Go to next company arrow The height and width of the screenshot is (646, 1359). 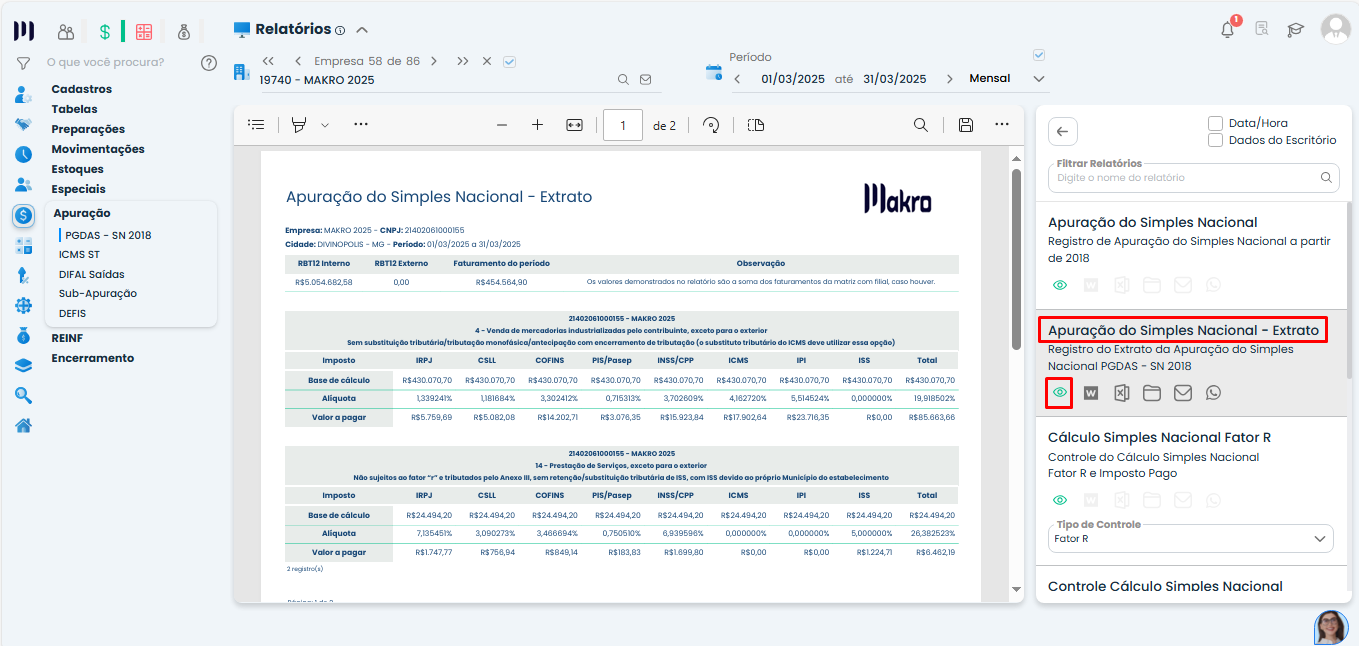coord(433,61)
